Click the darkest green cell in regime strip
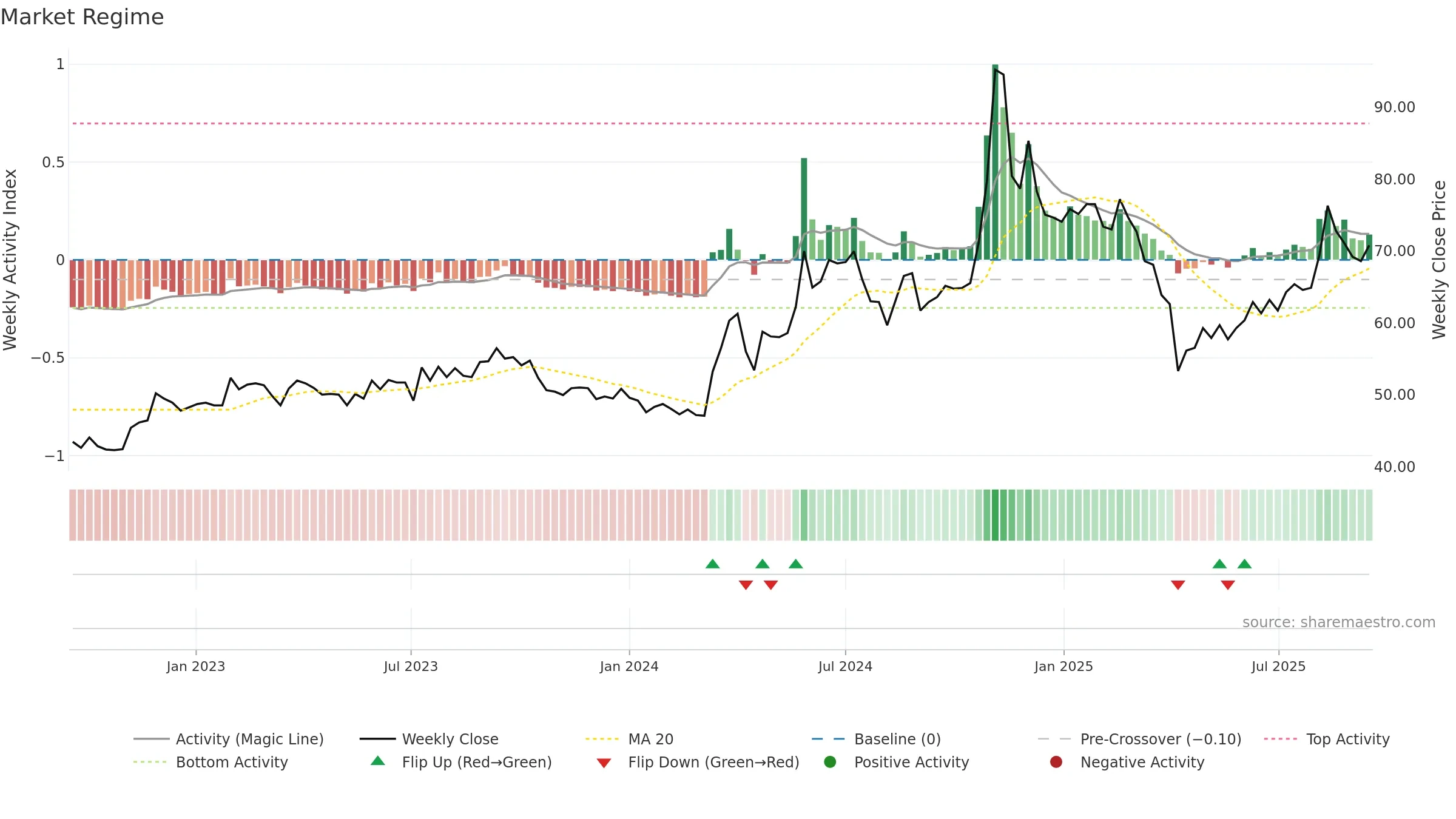The width and height of the screenshot is (1456, 819). coord(995,515)
